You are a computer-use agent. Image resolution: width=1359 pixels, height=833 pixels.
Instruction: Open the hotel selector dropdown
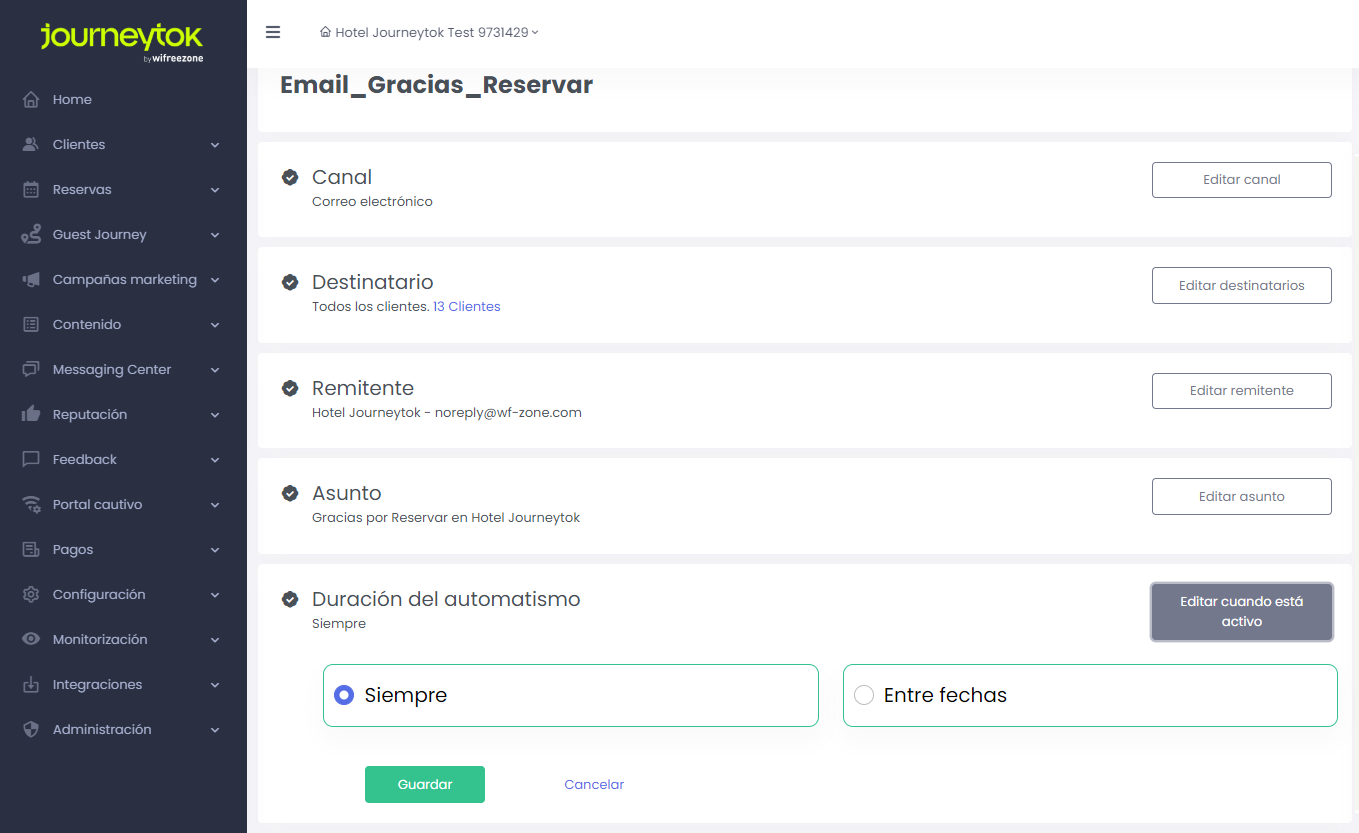(430, 32)
